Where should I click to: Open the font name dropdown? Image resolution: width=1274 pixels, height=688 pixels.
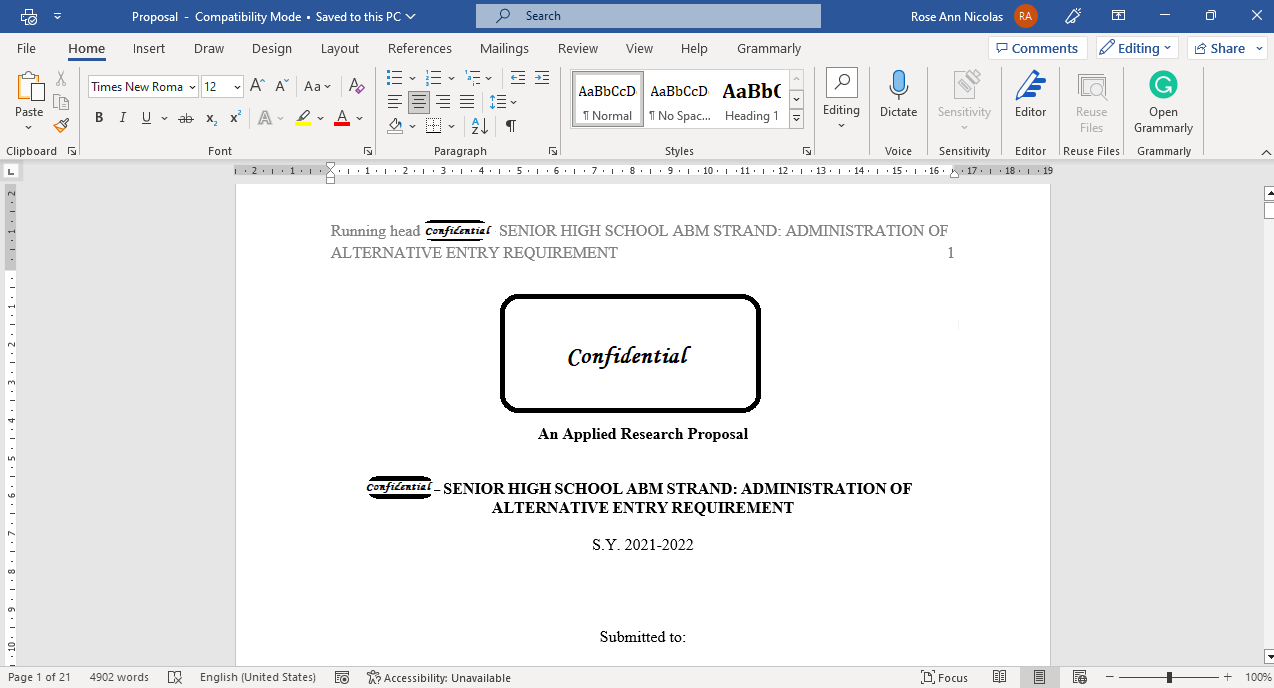click(x=192, y=87)
